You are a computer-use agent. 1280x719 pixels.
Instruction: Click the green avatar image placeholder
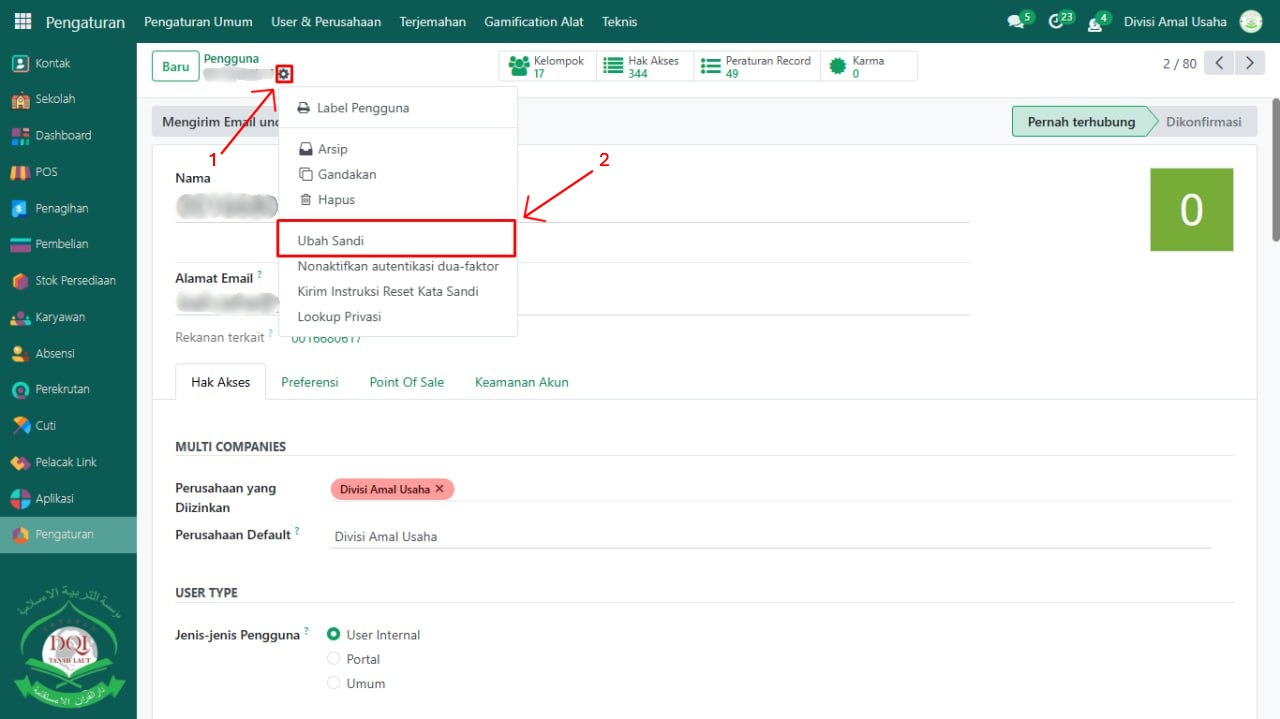tap(1191, 210)
